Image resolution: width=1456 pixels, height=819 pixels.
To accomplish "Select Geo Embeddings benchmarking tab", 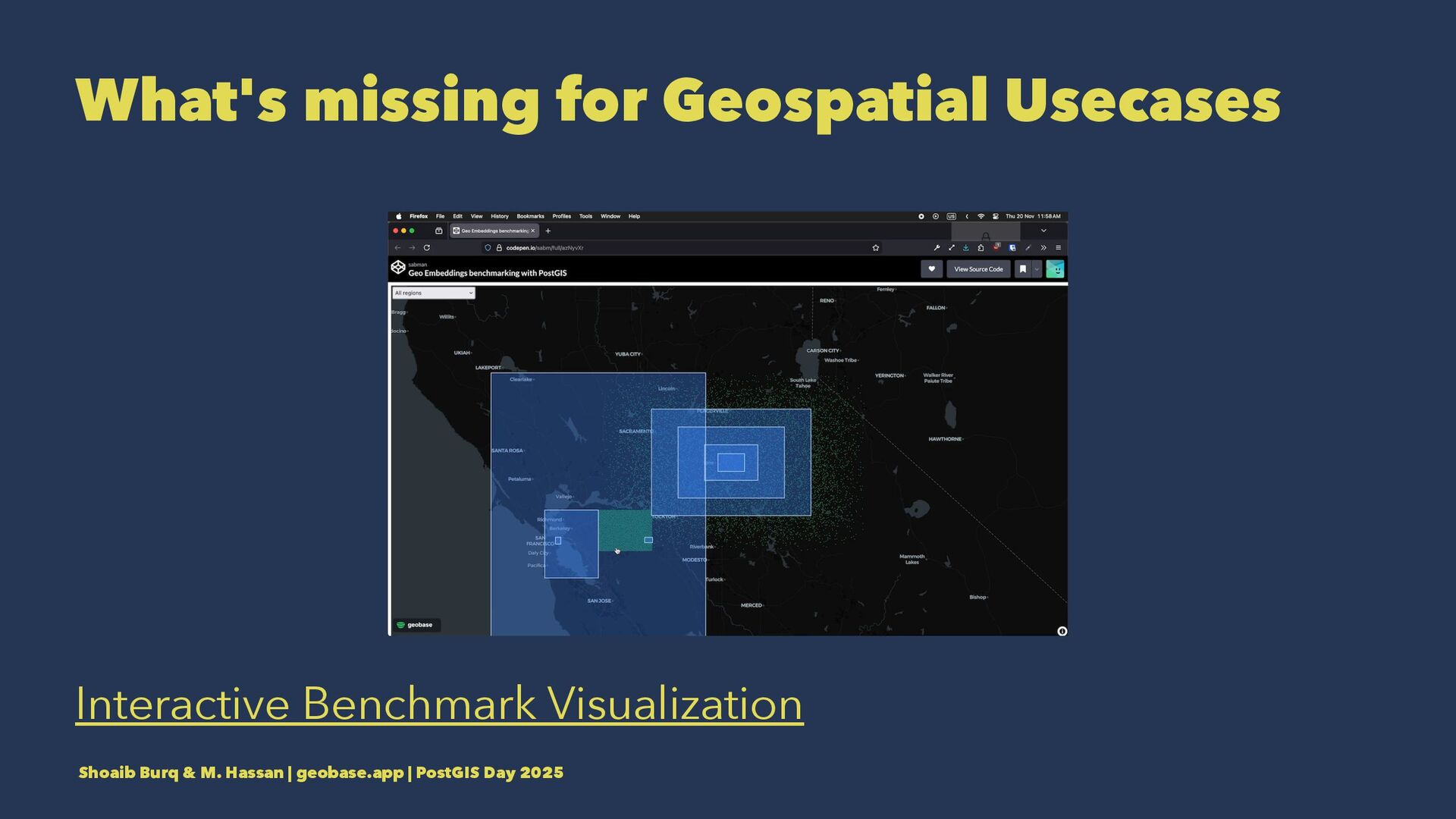I will [494, 231].
